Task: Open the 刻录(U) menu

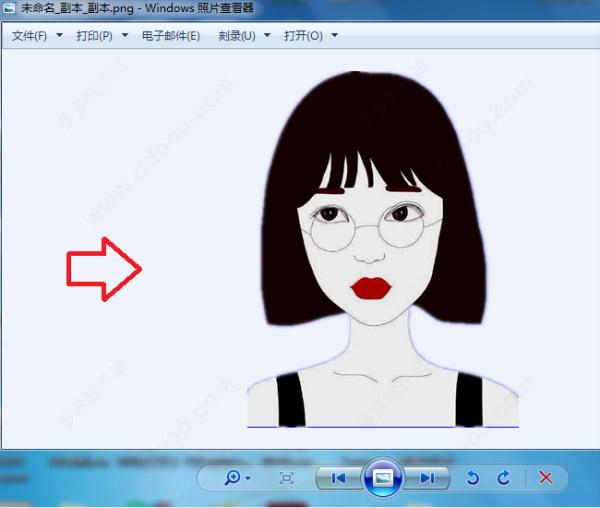Action: [x=237, y=36]
